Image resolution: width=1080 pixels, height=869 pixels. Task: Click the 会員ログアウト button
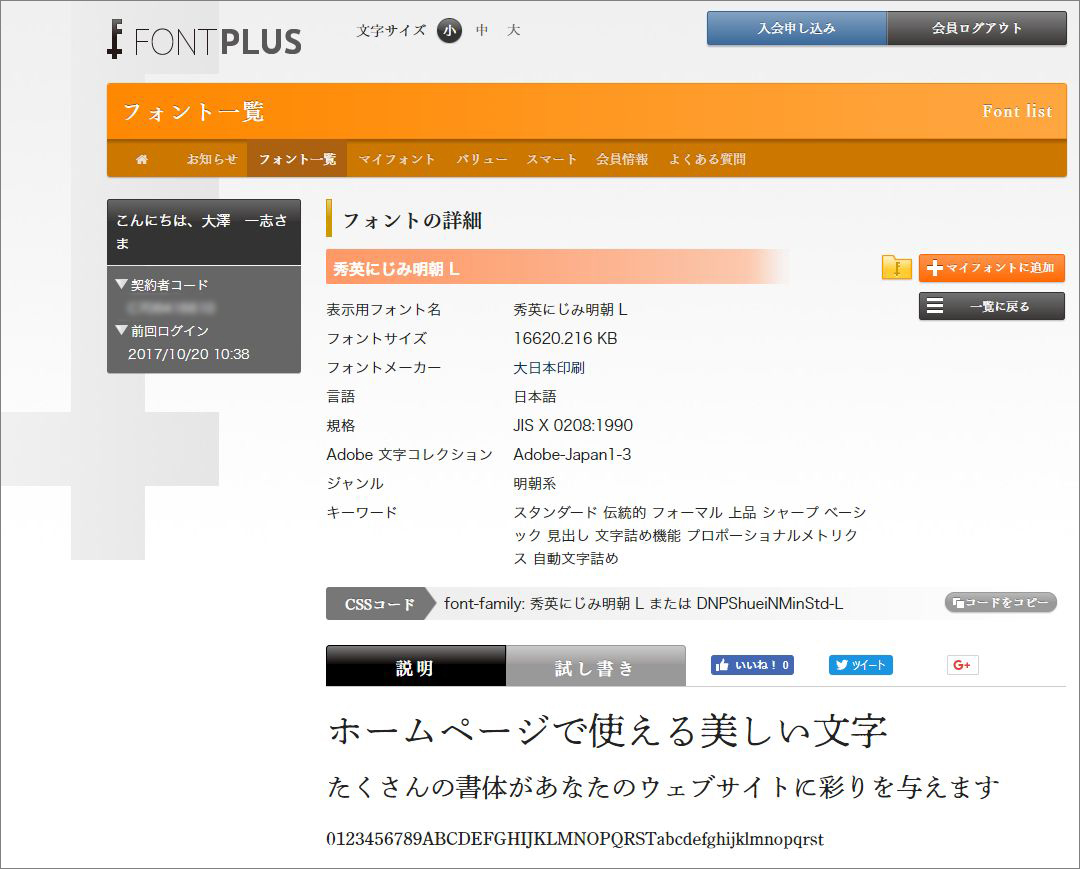click(977, 28)
